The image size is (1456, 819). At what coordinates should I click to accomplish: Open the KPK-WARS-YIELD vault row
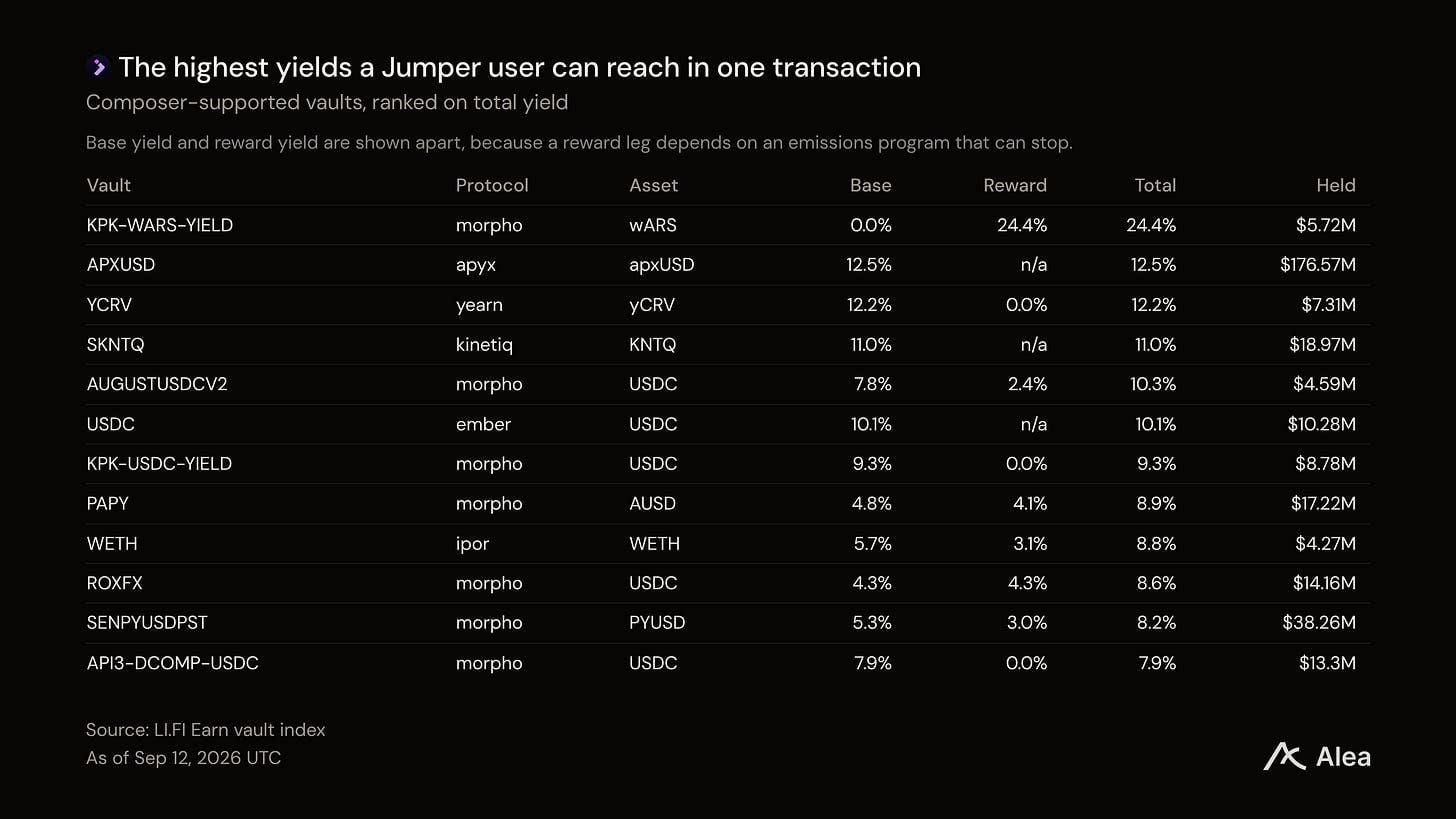[x=728, y=225]
